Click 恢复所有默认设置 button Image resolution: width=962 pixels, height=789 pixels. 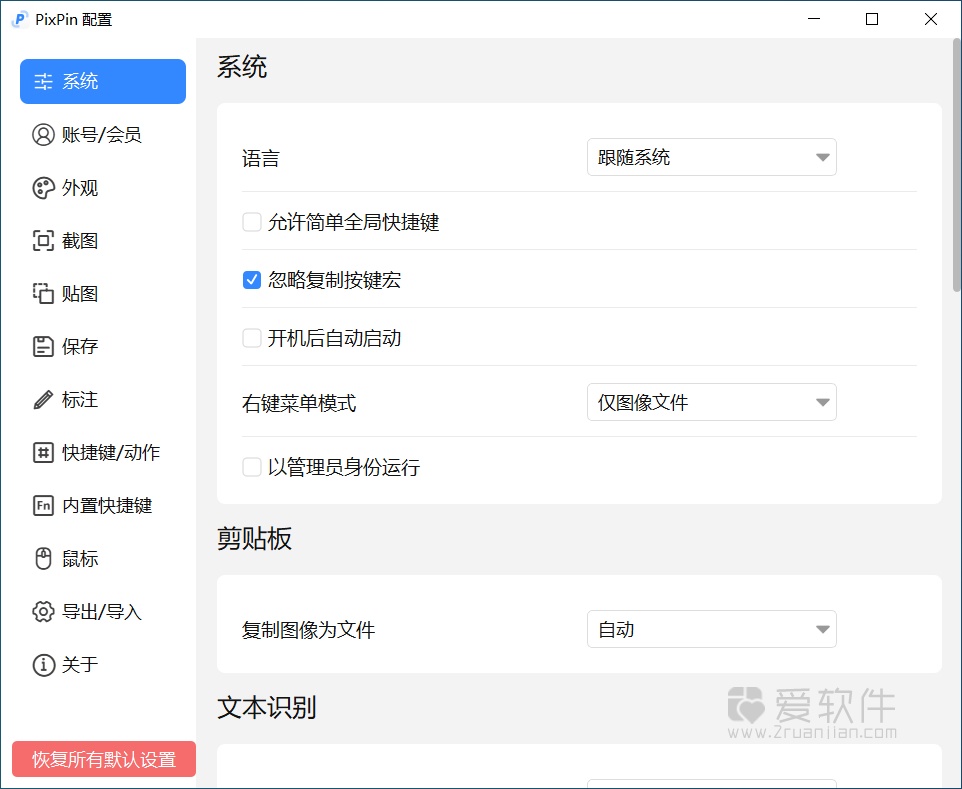[x=103, y=759]
